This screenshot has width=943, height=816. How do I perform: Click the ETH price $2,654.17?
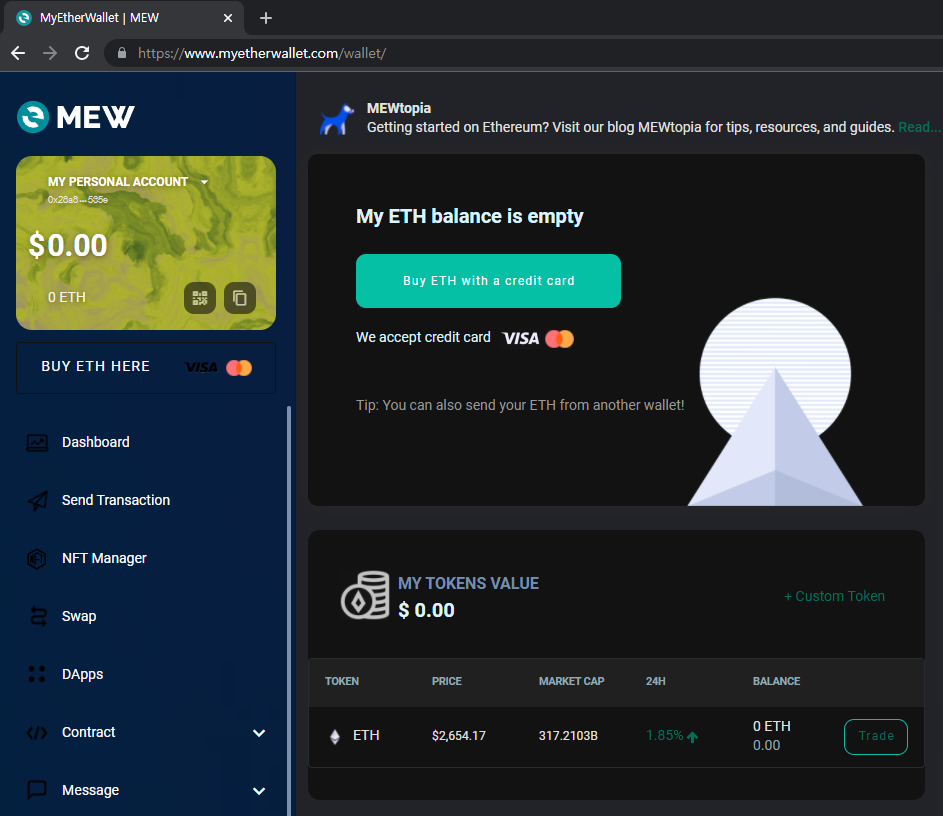(x=458, y=736)
